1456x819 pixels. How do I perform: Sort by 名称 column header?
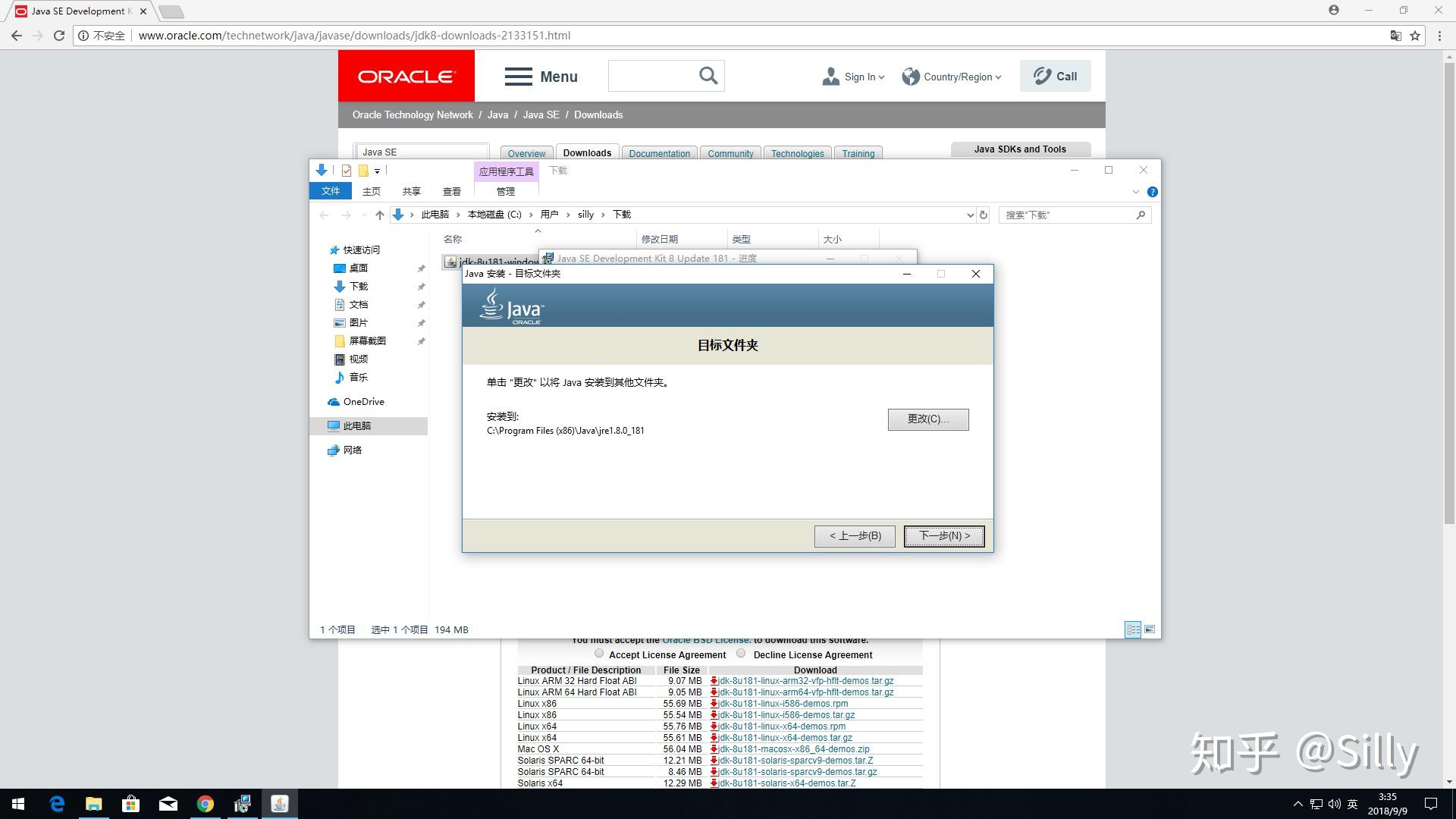point(453,240)
